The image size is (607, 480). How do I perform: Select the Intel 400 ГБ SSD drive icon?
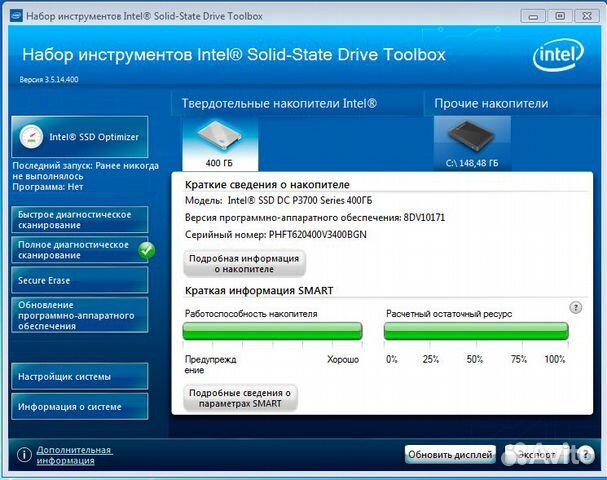point(219,140)
